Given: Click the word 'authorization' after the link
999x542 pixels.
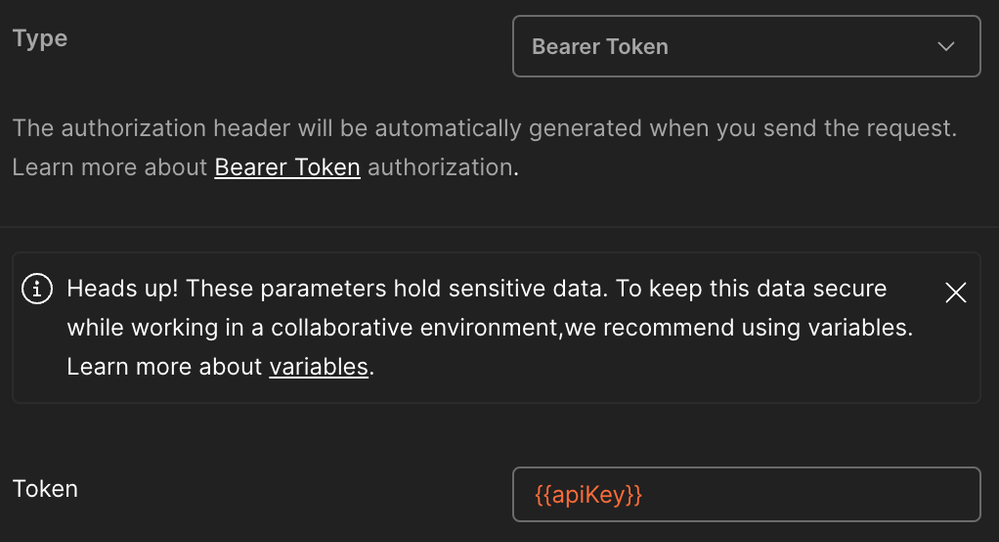Looking at the screenshot, I should 439,167.
